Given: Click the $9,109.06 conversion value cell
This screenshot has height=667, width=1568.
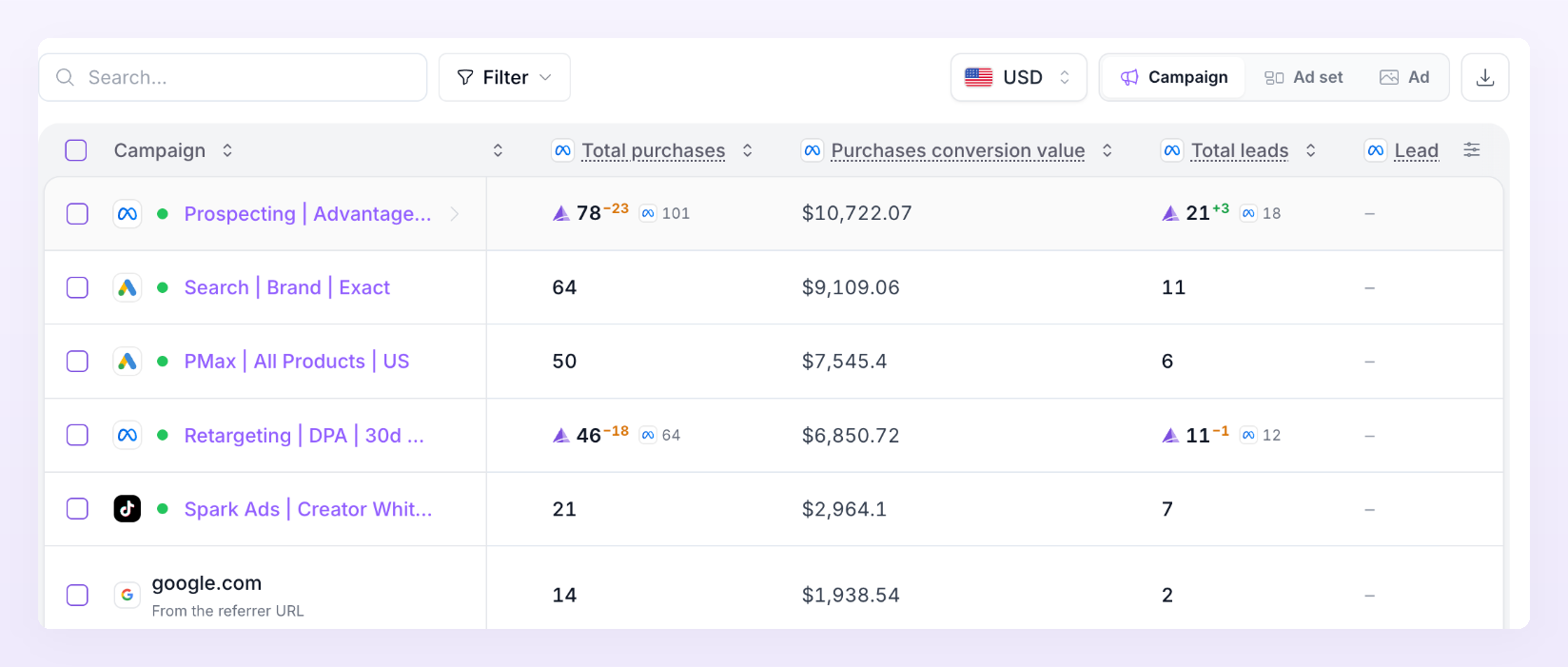Looking at the screenshot, I should [851, 287].
